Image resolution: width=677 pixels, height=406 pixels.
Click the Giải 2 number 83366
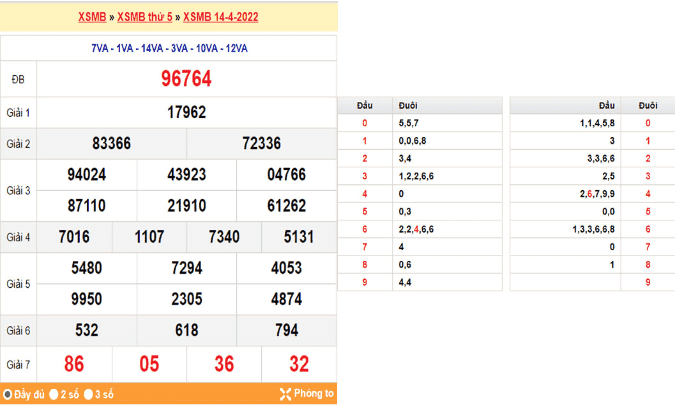point(111,144)
